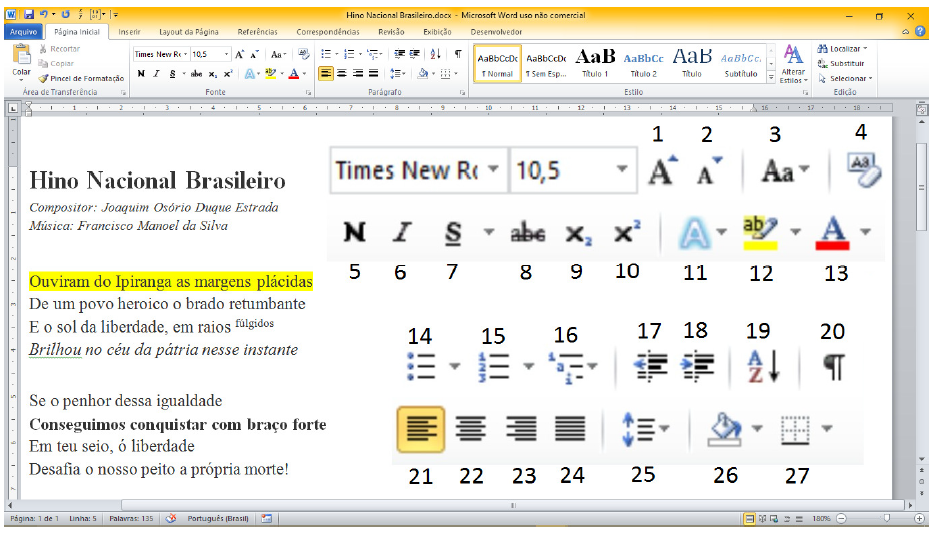940x534 pixels.
Task: Click the Clear Formatting icon numbered 4
Action: coord(862,170)
